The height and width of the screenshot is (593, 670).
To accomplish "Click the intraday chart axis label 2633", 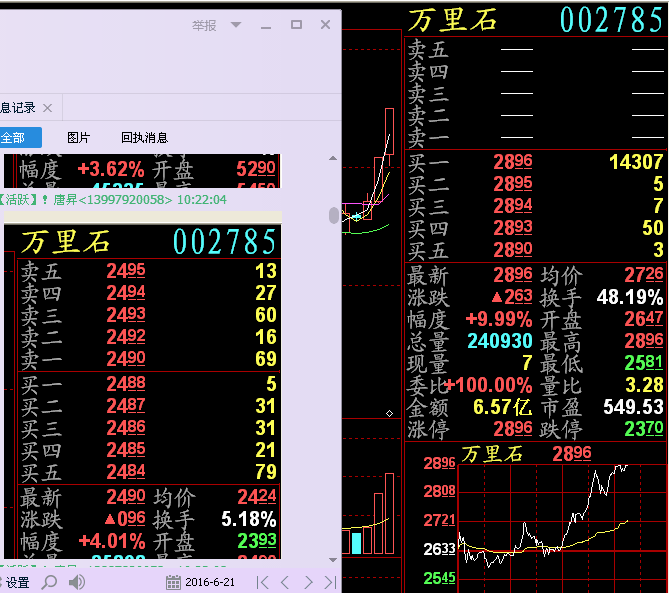I will tap(439, 549).
